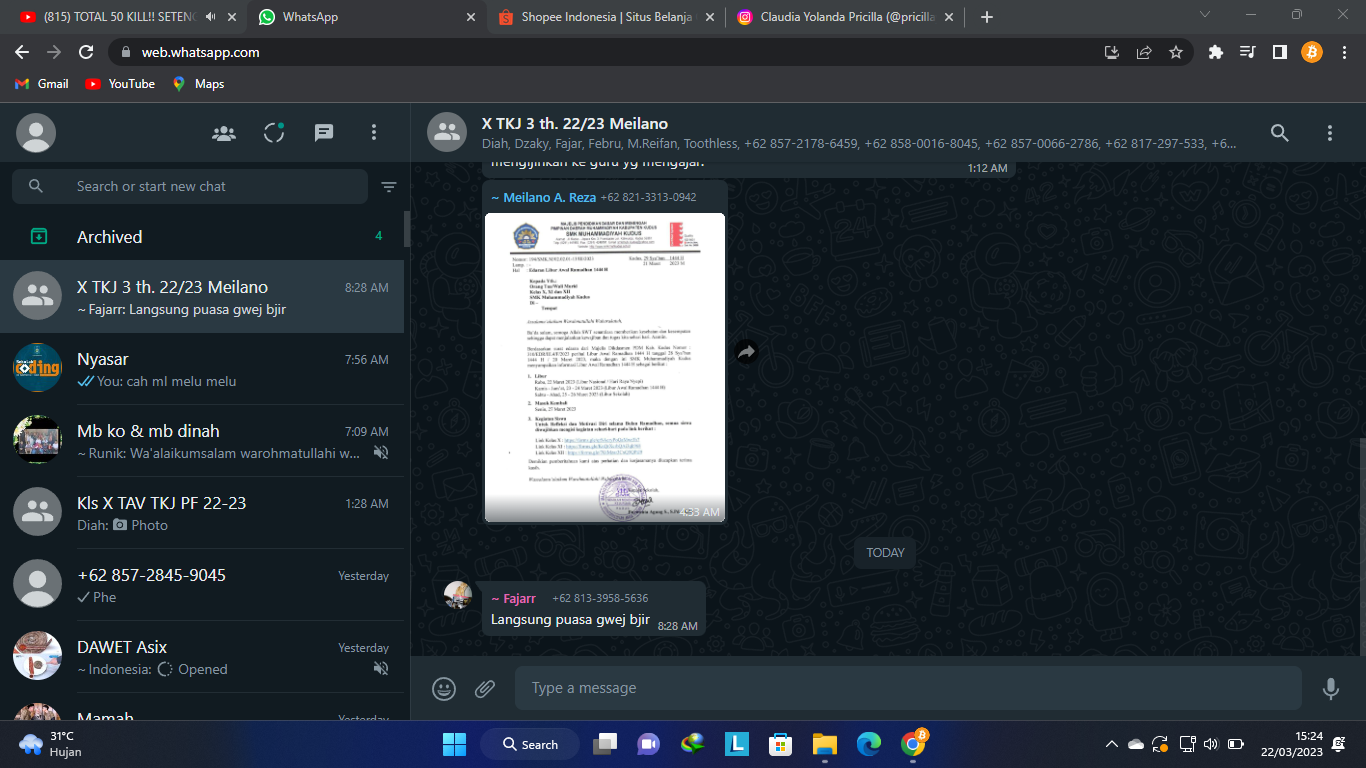Open YouTube bookmark
Image resolution: width=1366 pixels, height=768 pixels.
click(x=120, y=84)
